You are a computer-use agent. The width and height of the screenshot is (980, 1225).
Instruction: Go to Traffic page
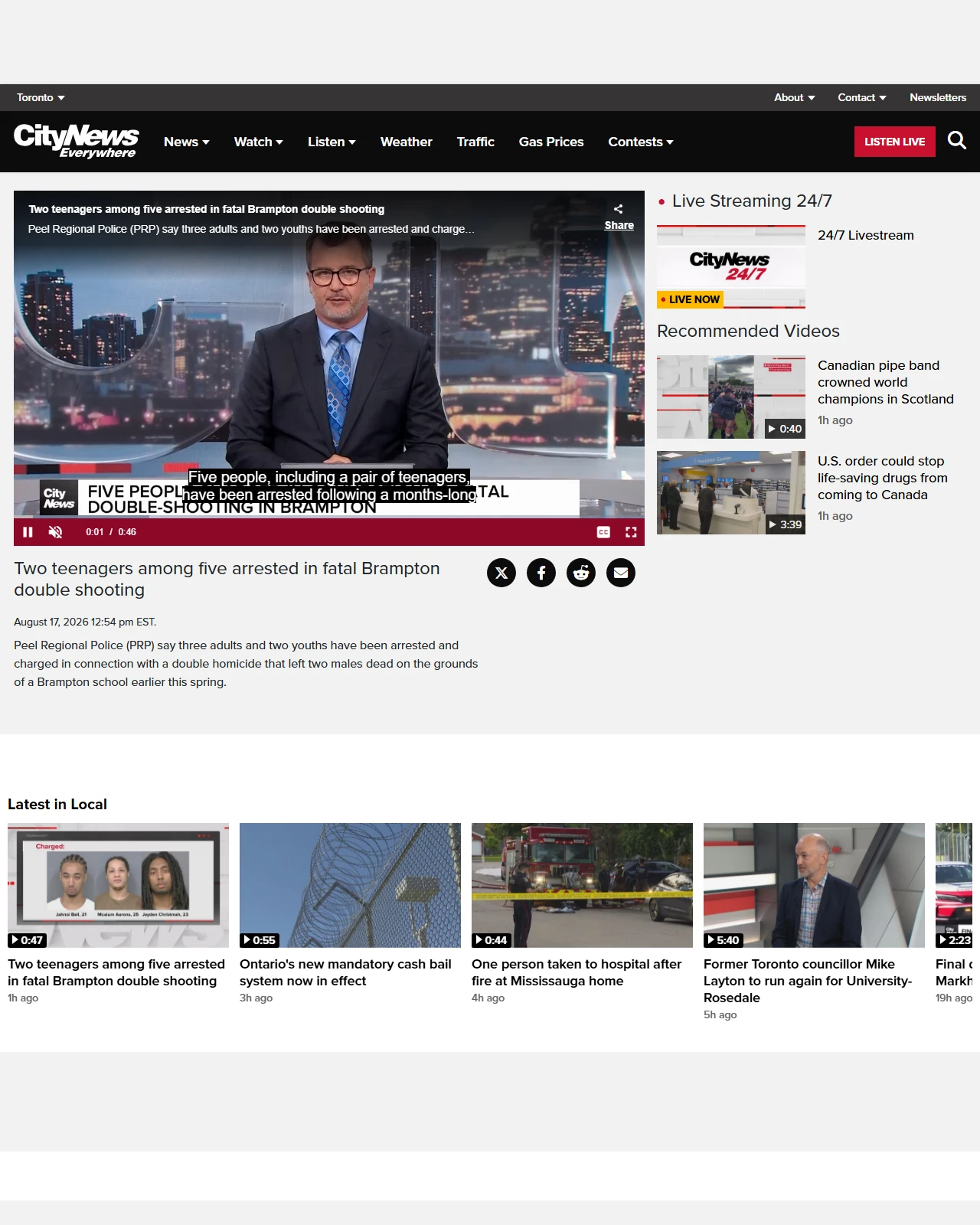(x=475, y=142)
